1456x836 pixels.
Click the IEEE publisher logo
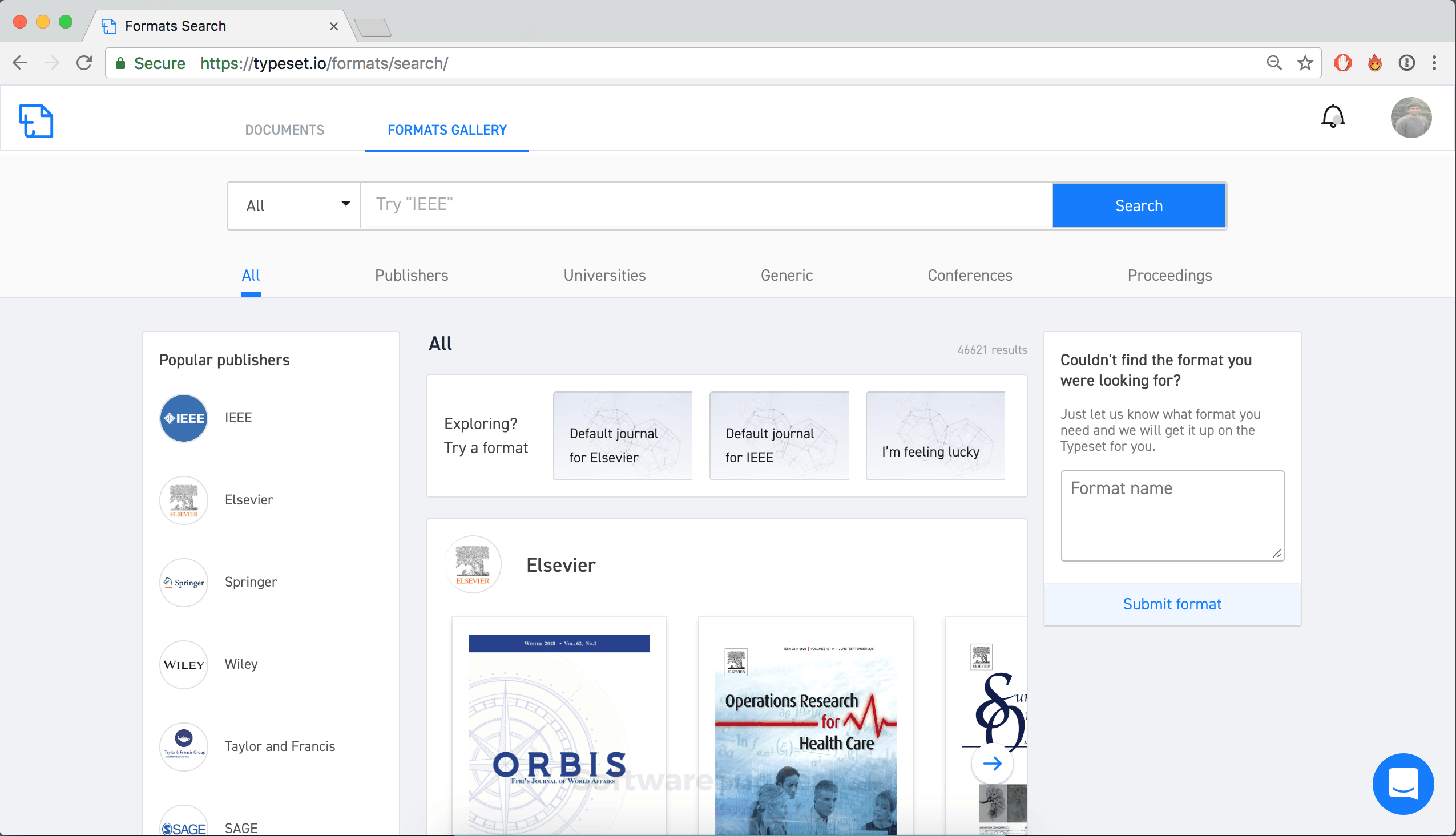(x=184, y=418)
